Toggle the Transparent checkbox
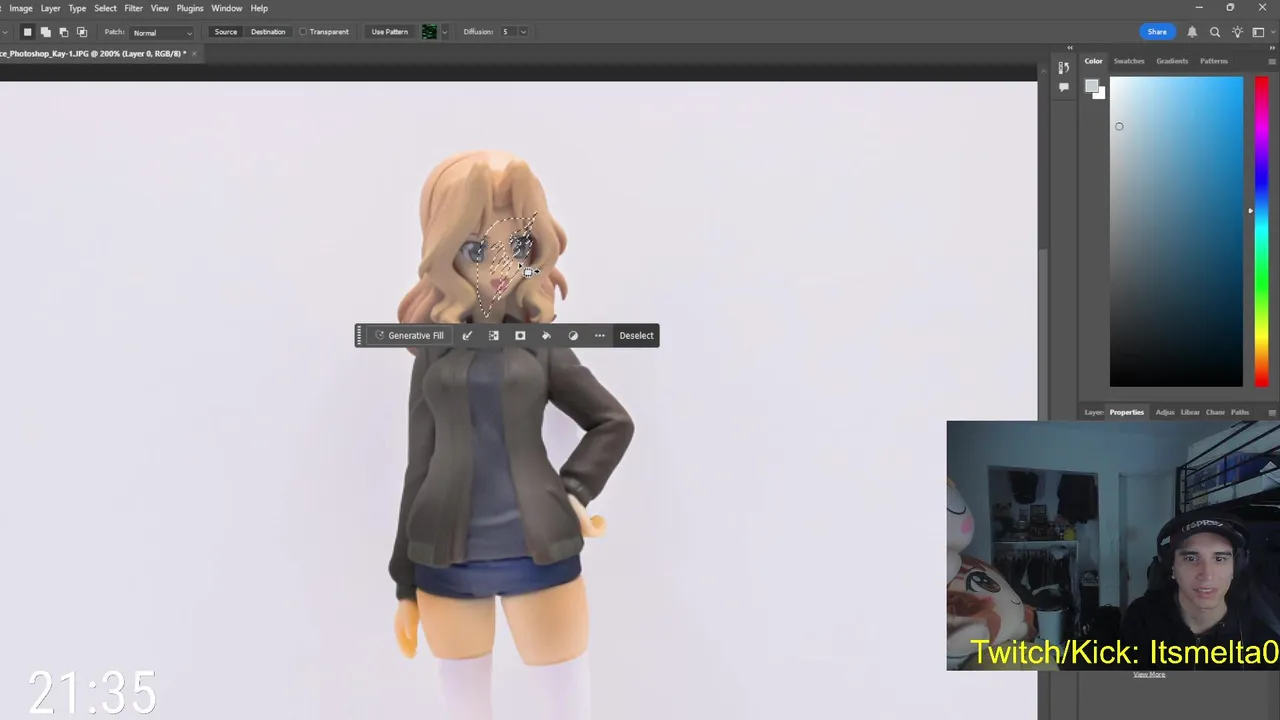 point(304,32)
